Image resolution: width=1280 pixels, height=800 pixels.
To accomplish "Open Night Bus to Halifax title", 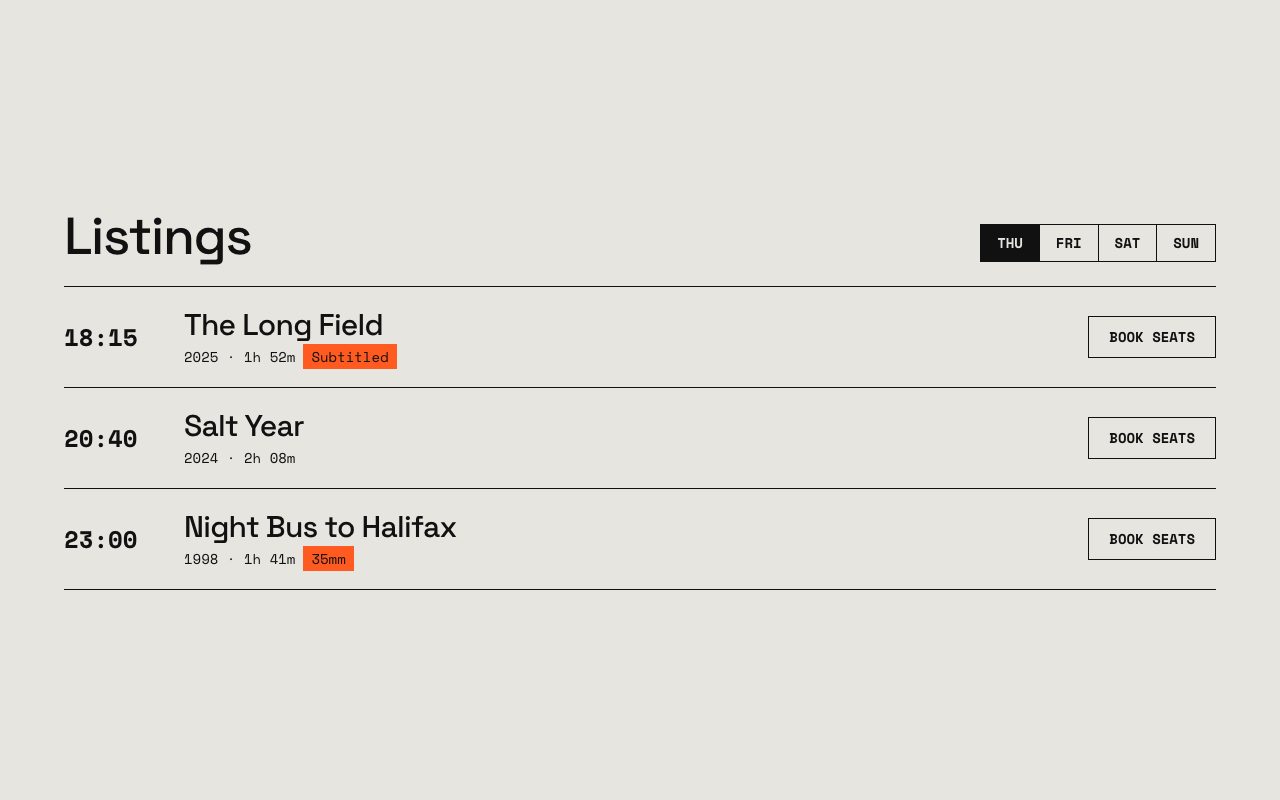I will [320, 527].
